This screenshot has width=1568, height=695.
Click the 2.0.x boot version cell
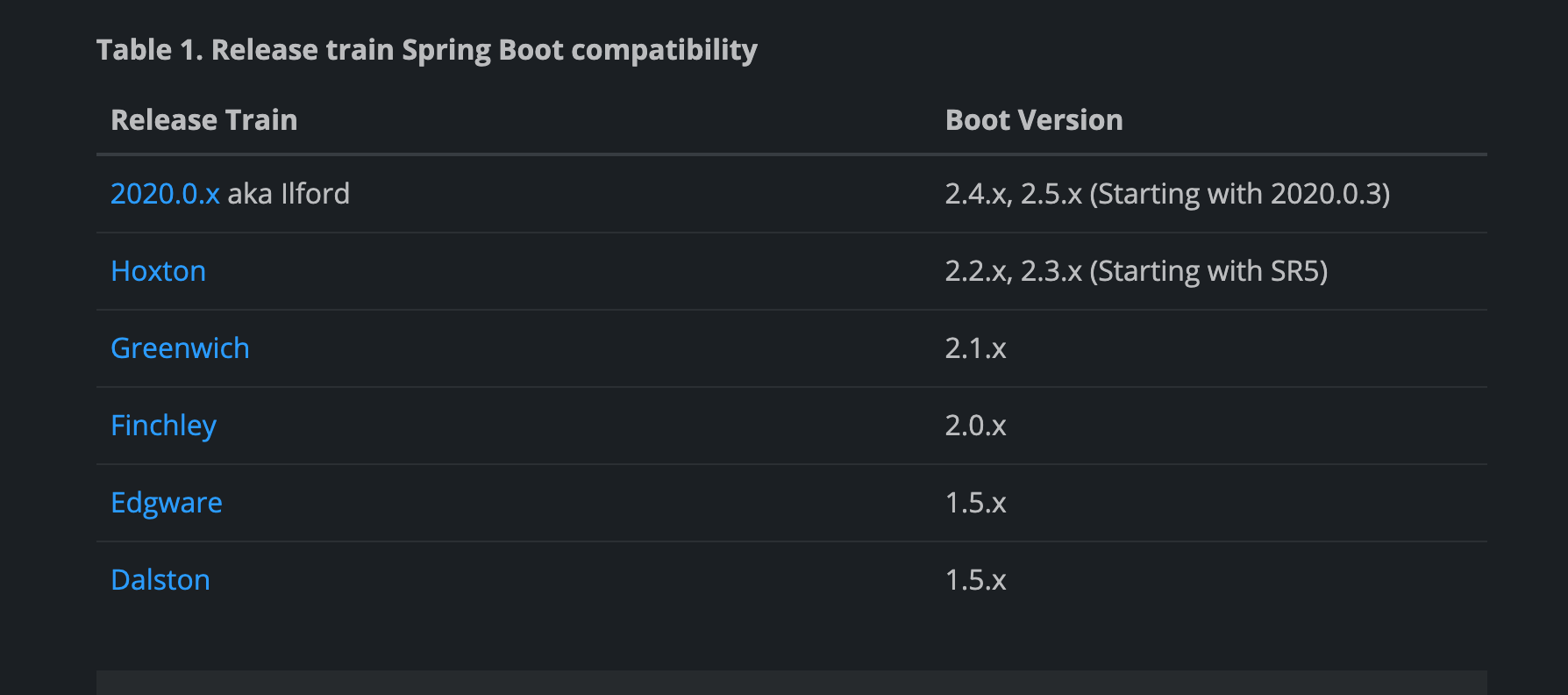(975, 426)
